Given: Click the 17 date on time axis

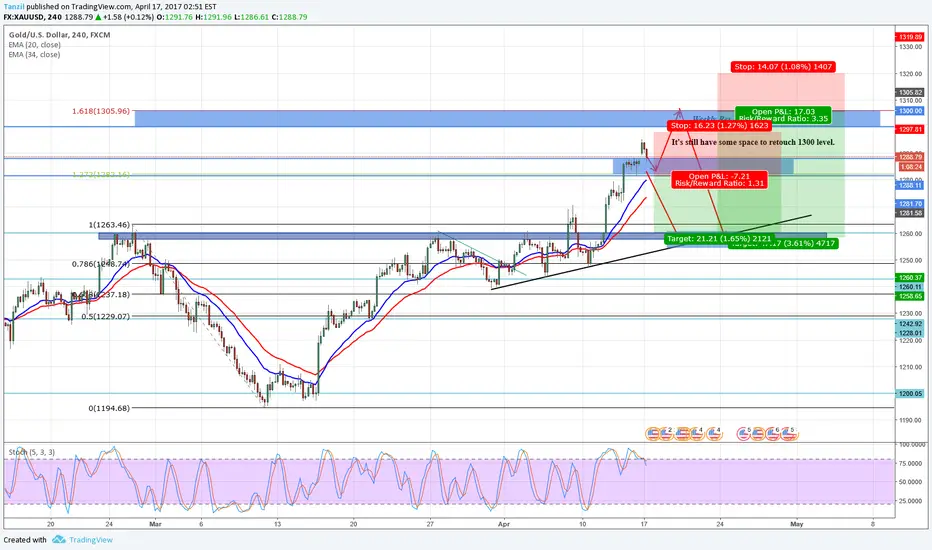Looking at the screenshot, I should point(644,524).
